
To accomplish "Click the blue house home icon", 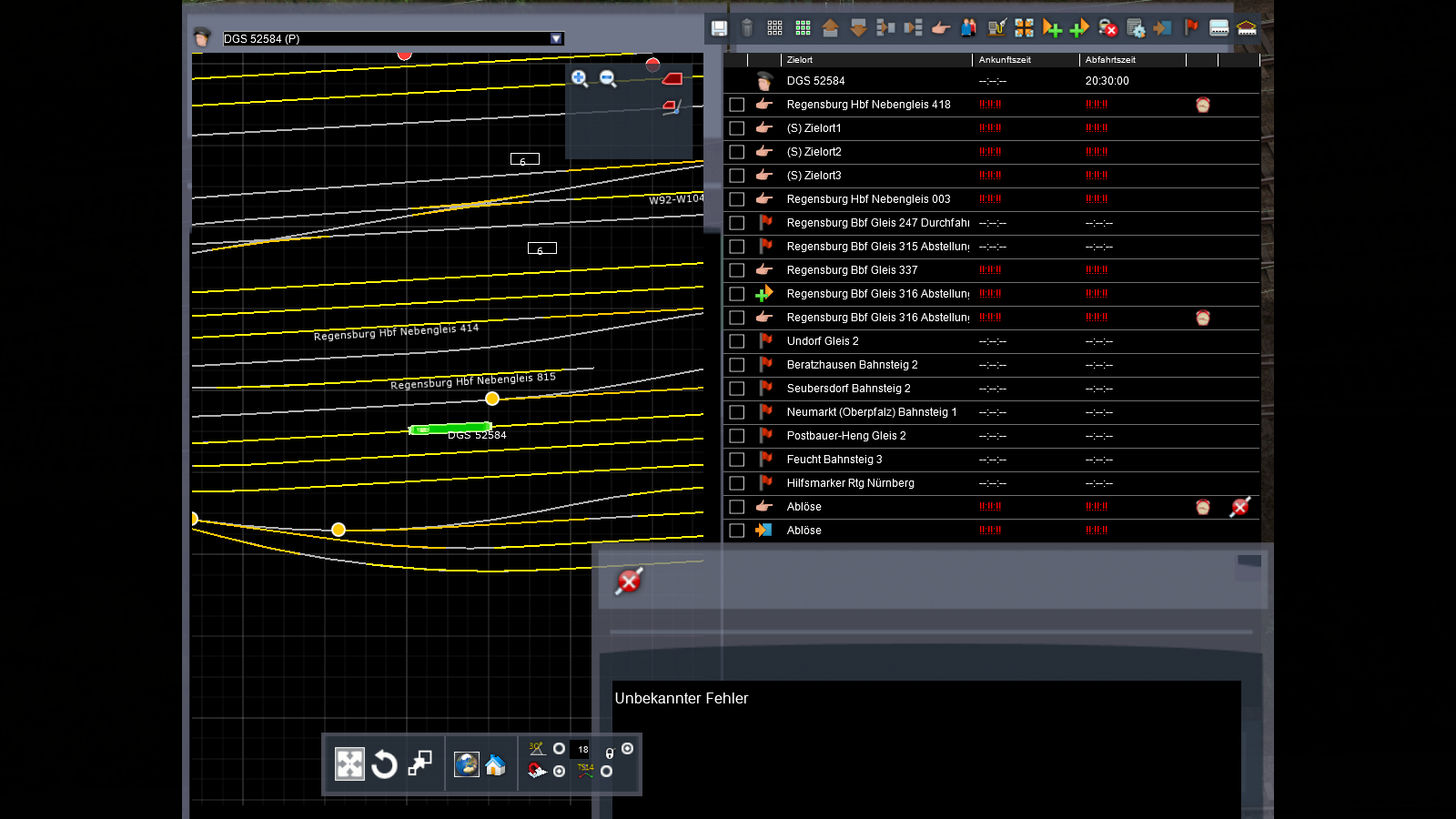I will tap(495, 764).
